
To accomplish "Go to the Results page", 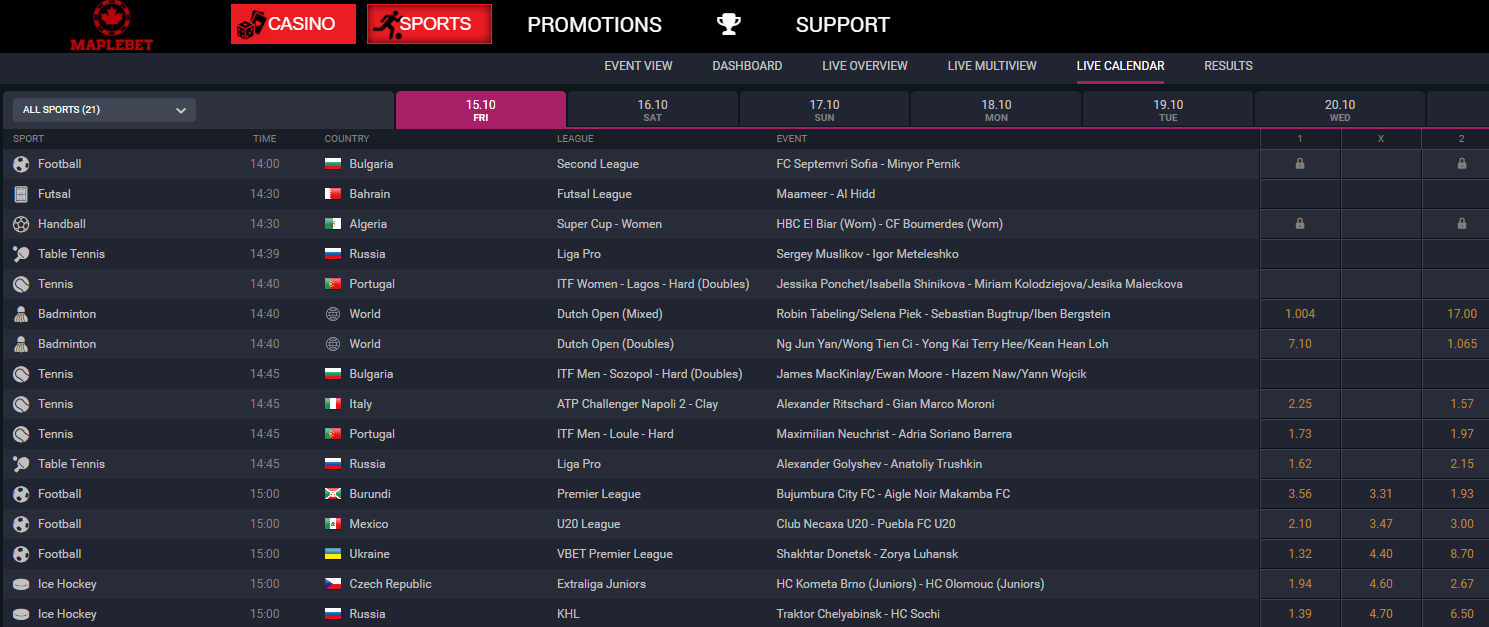I will pyautogui.click(x=1228, y=66).
